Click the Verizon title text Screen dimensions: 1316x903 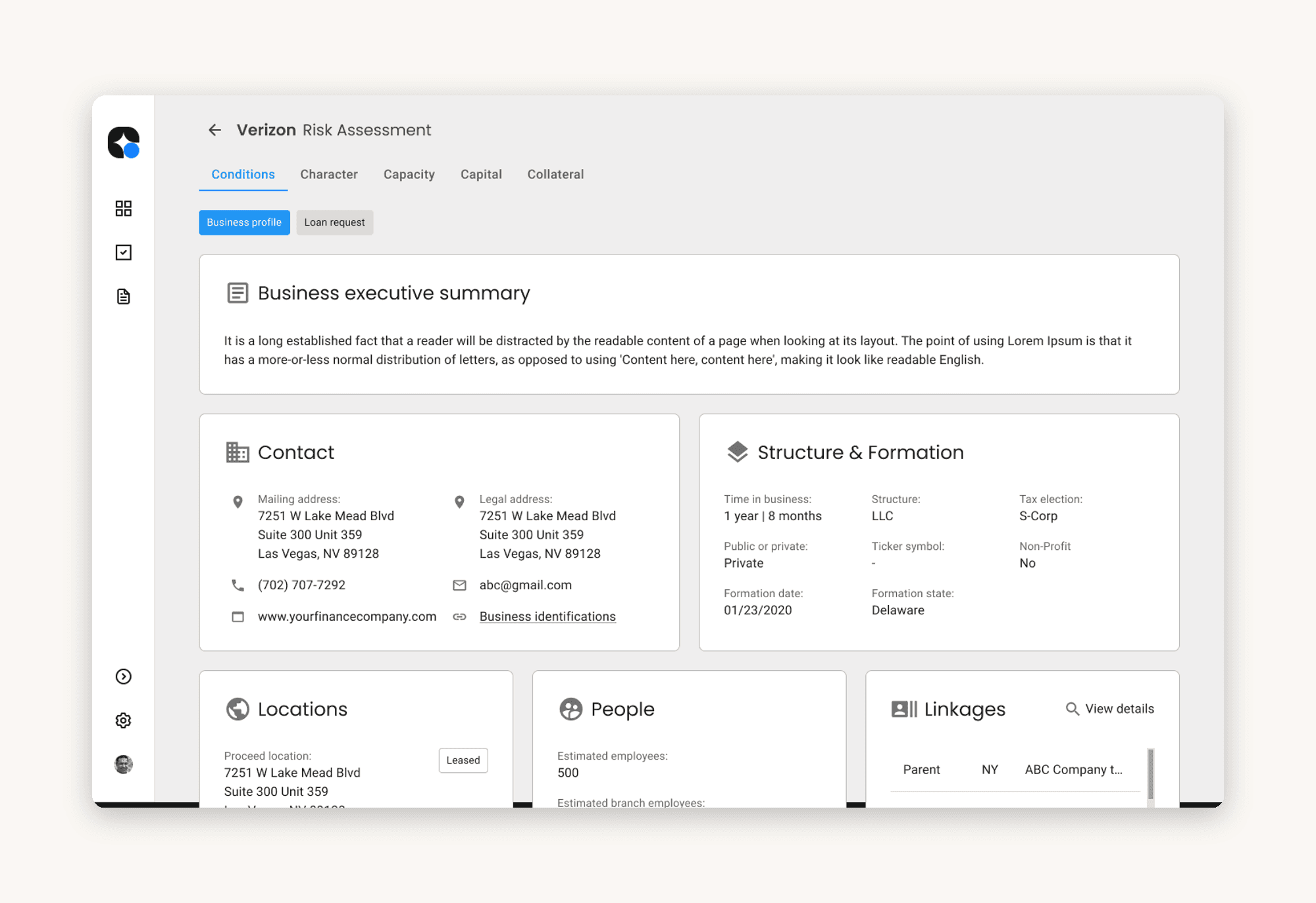tap(266, 130)
